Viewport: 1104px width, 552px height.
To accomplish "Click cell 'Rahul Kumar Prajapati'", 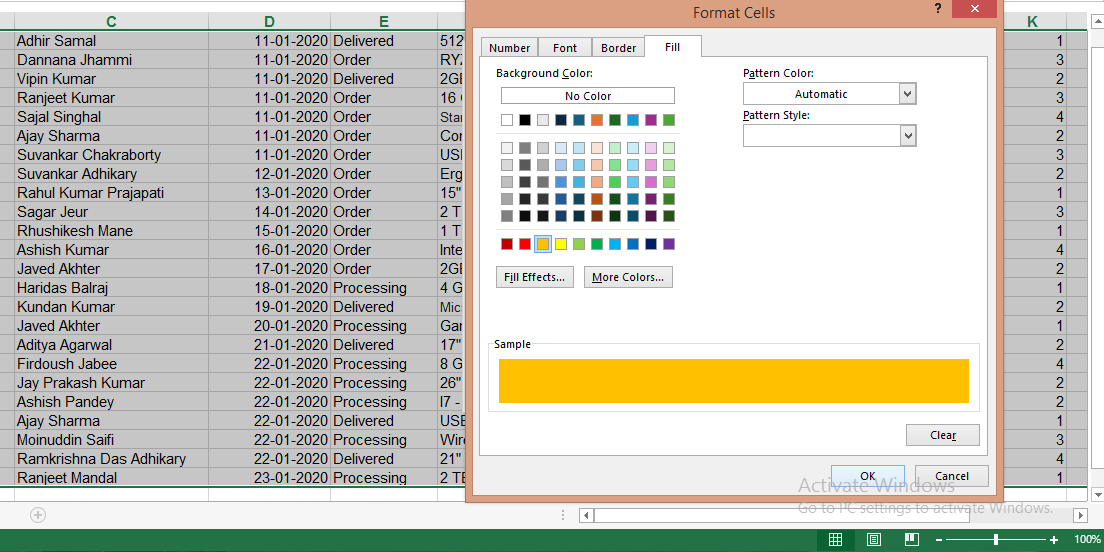I will (x=111, y=193).
